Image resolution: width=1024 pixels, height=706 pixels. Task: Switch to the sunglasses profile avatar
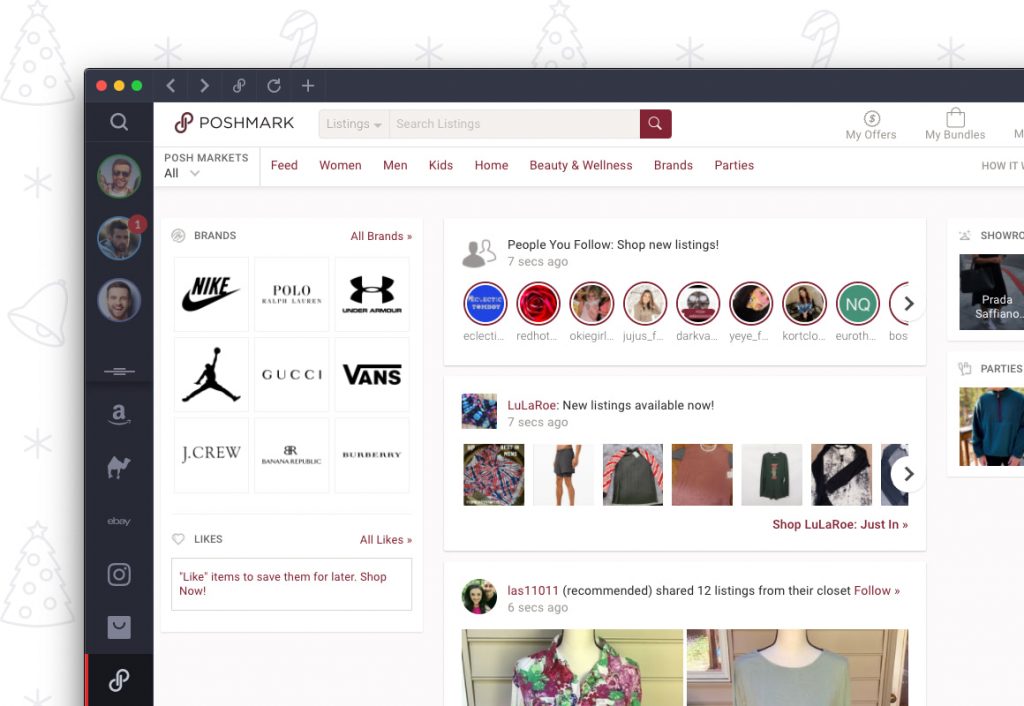[x=119, y=176]
